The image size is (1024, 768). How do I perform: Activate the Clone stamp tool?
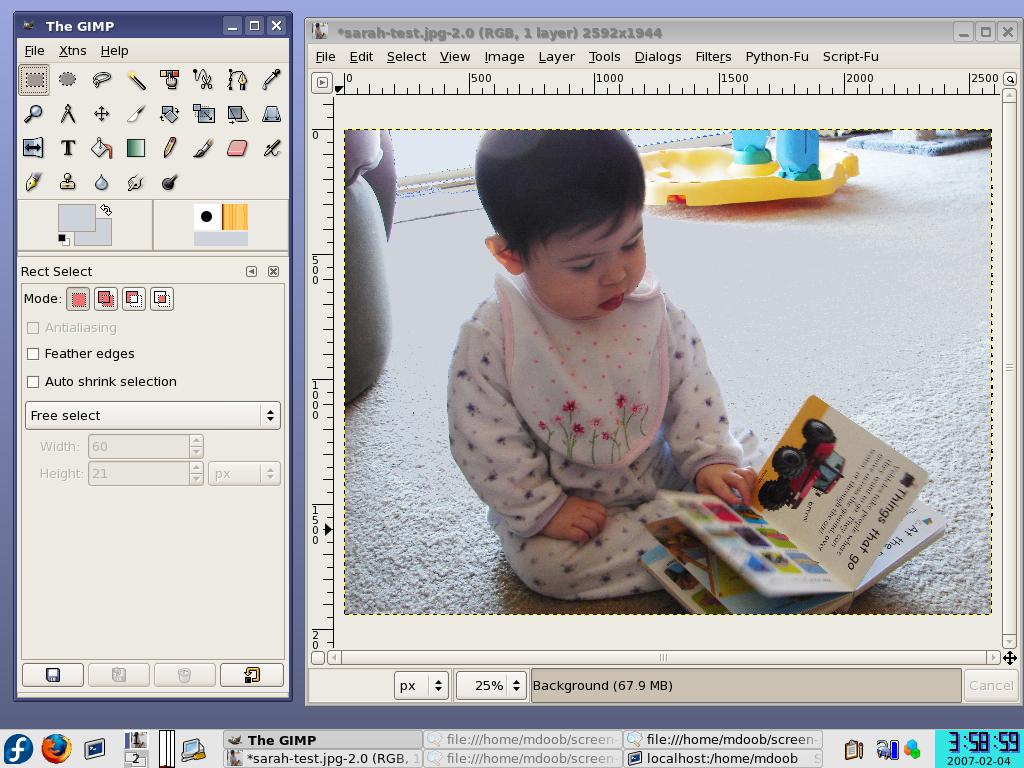coord(67,182)
